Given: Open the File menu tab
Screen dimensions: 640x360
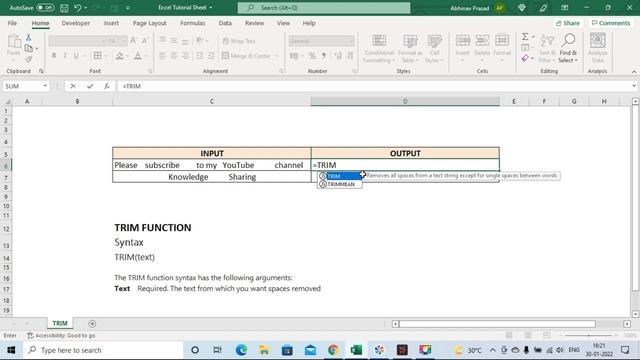Looking at the screenshot, I should [x=12, y=23].
